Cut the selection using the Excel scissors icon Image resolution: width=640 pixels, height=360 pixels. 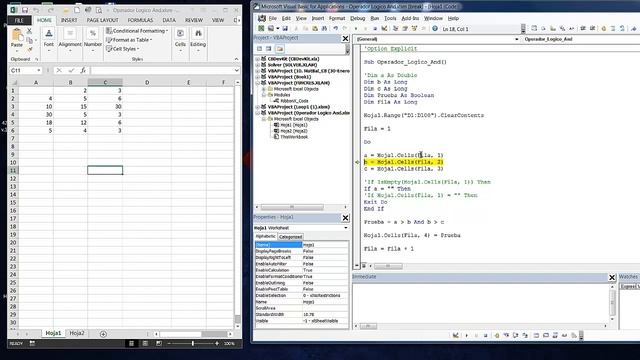29,31
